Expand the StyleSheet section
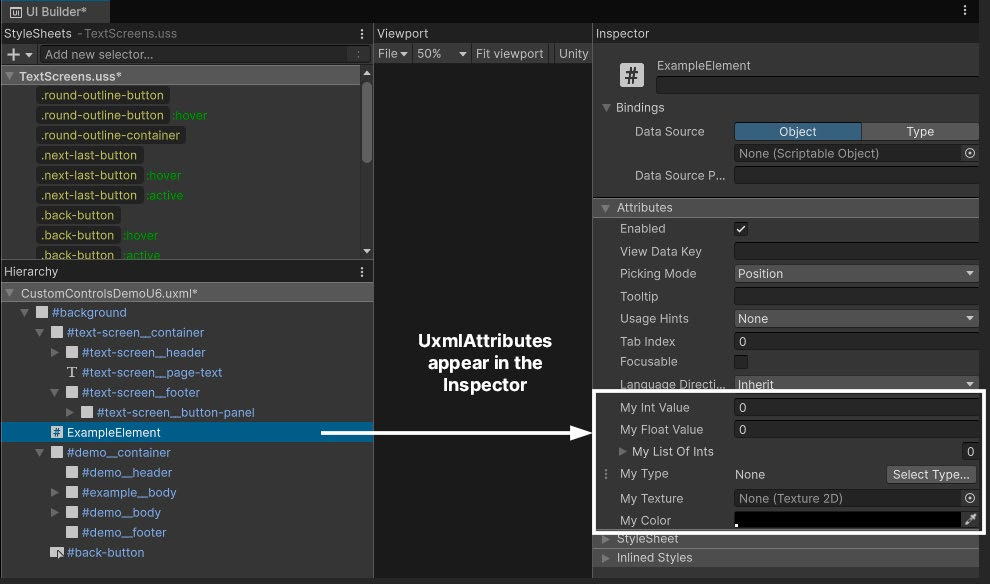 coord(606,539)
